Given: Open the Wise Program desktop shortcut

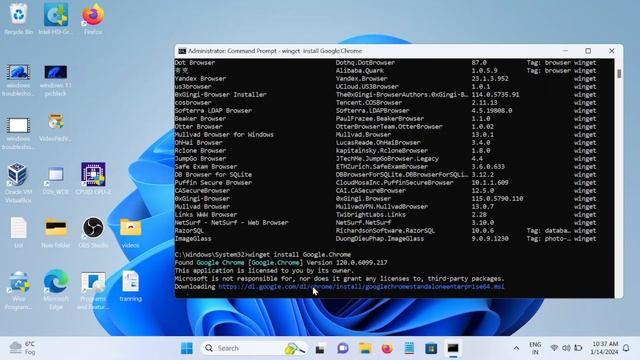Looking at the screenshot, I should [x=18, y=290].
